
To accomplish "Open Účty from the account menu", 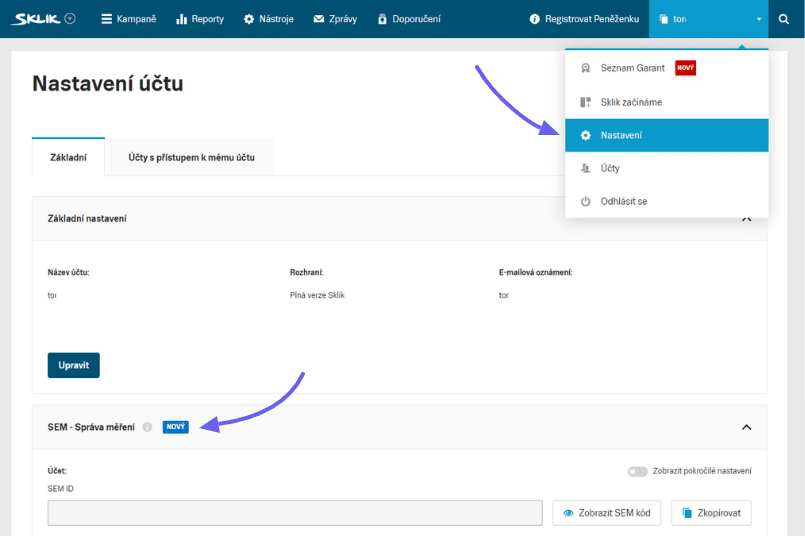I will point(610,169).
